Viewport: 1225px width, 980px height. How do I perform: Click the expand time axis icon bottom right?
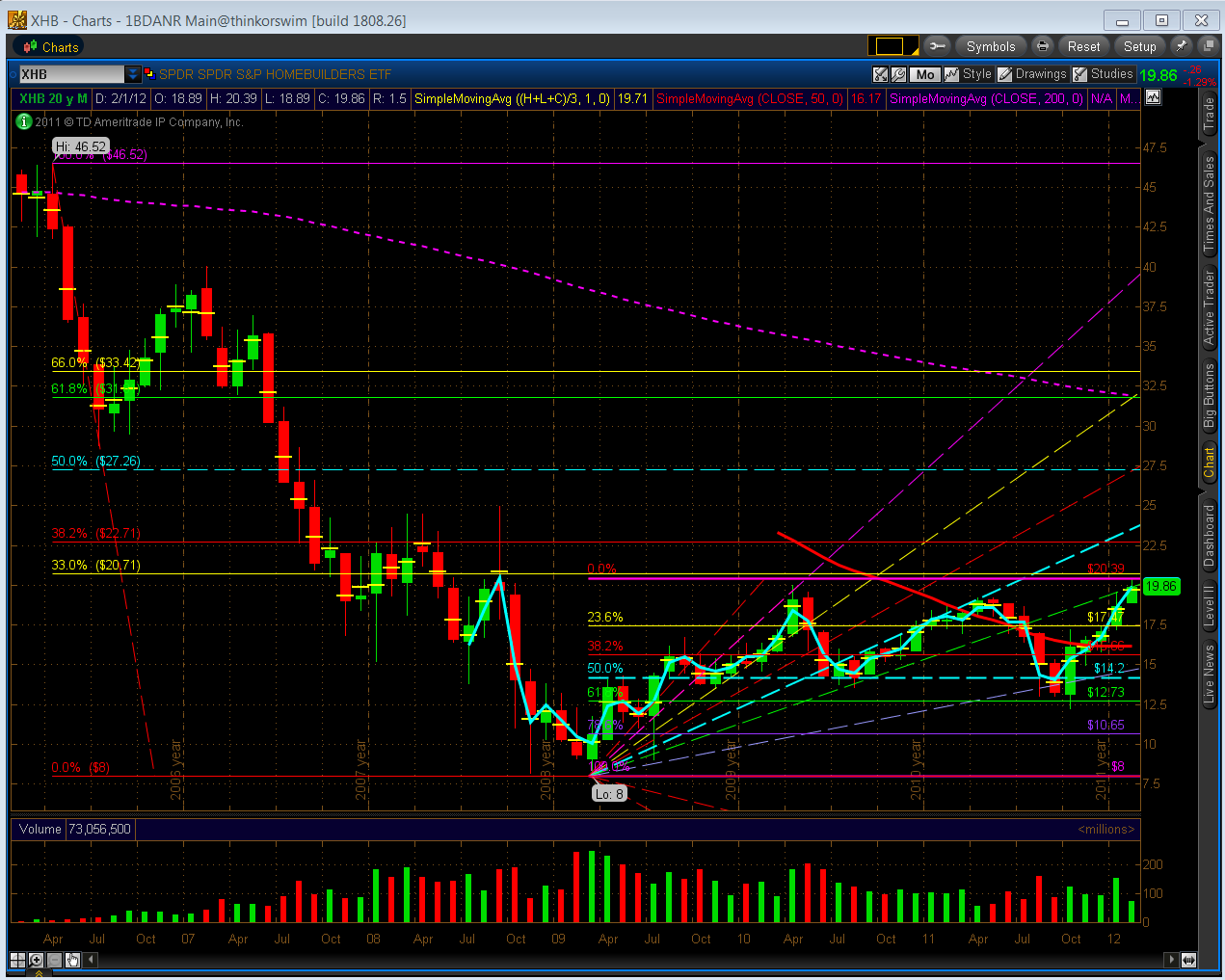click(x=1188, y=960)
